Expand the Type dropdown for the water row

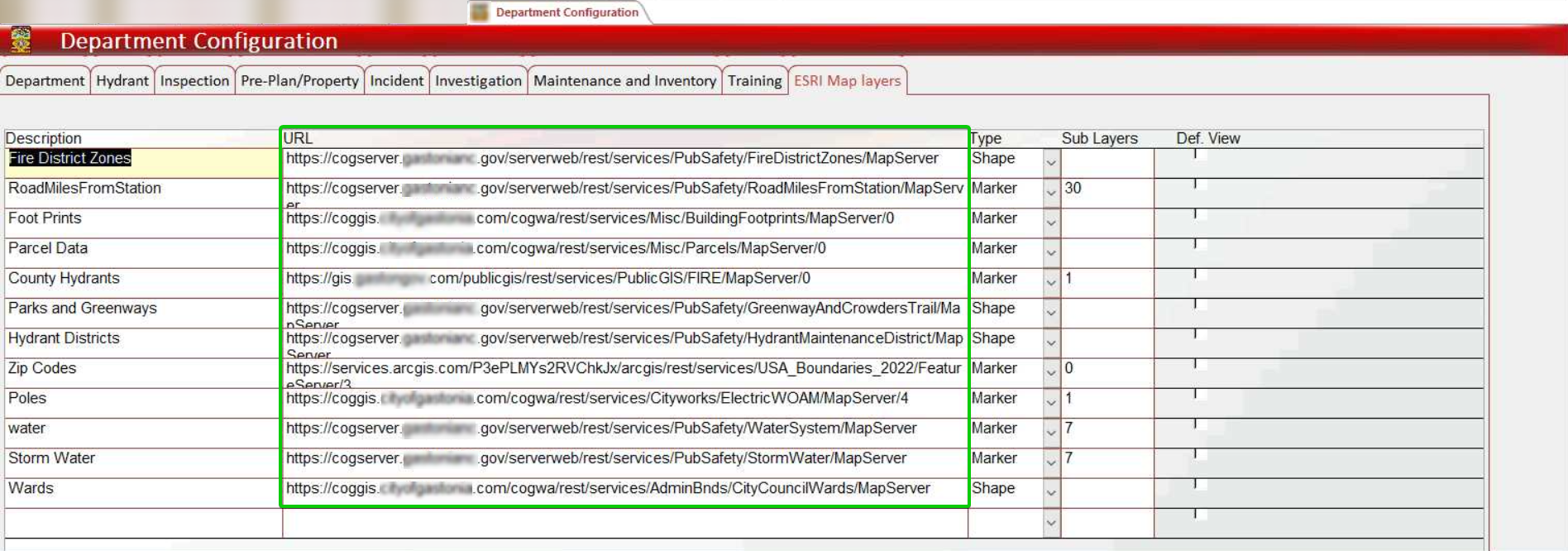pyautogui.click(x=1051, y=433)
